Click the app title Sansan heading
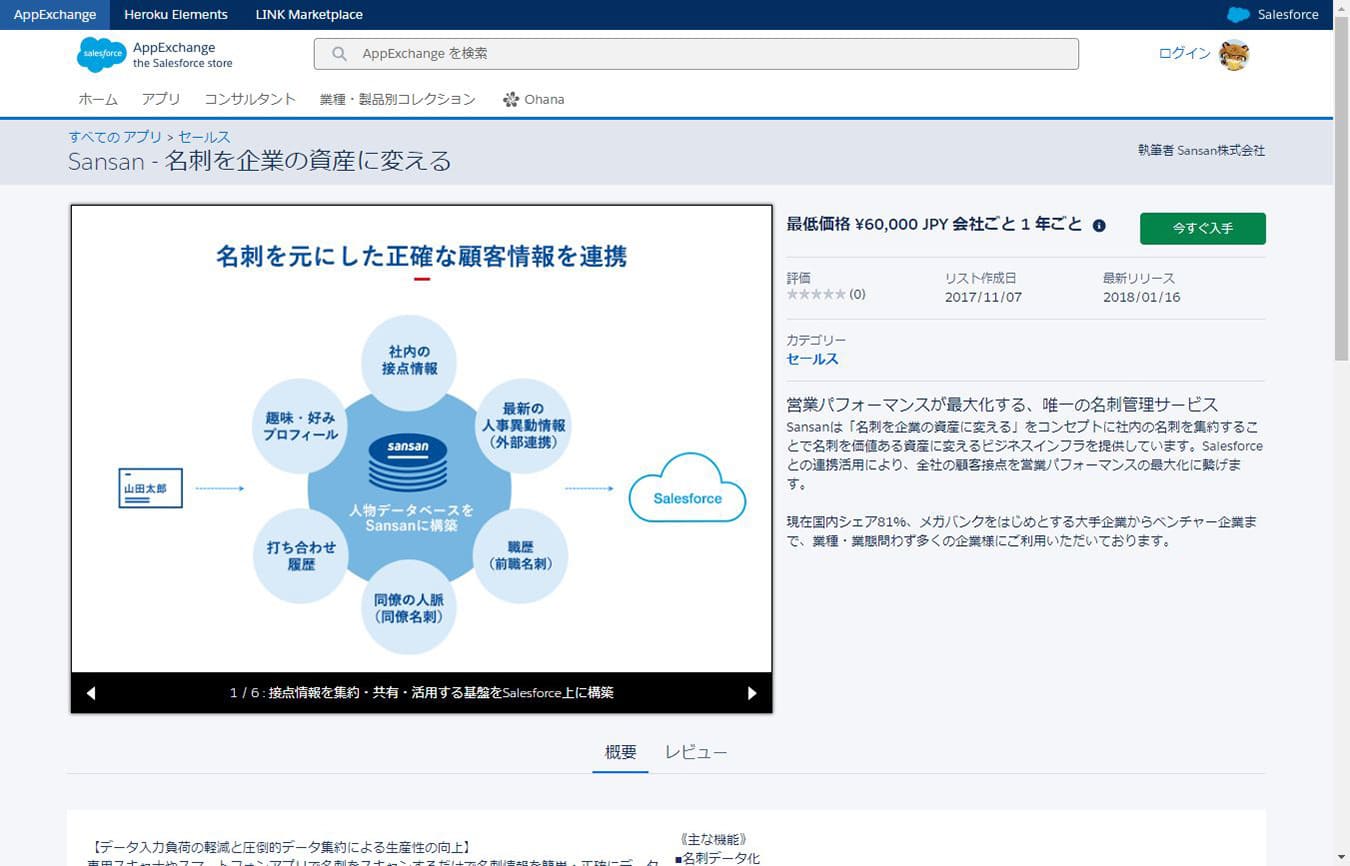The height and width of the screenshot is (866, 1350). pos(260,161)
